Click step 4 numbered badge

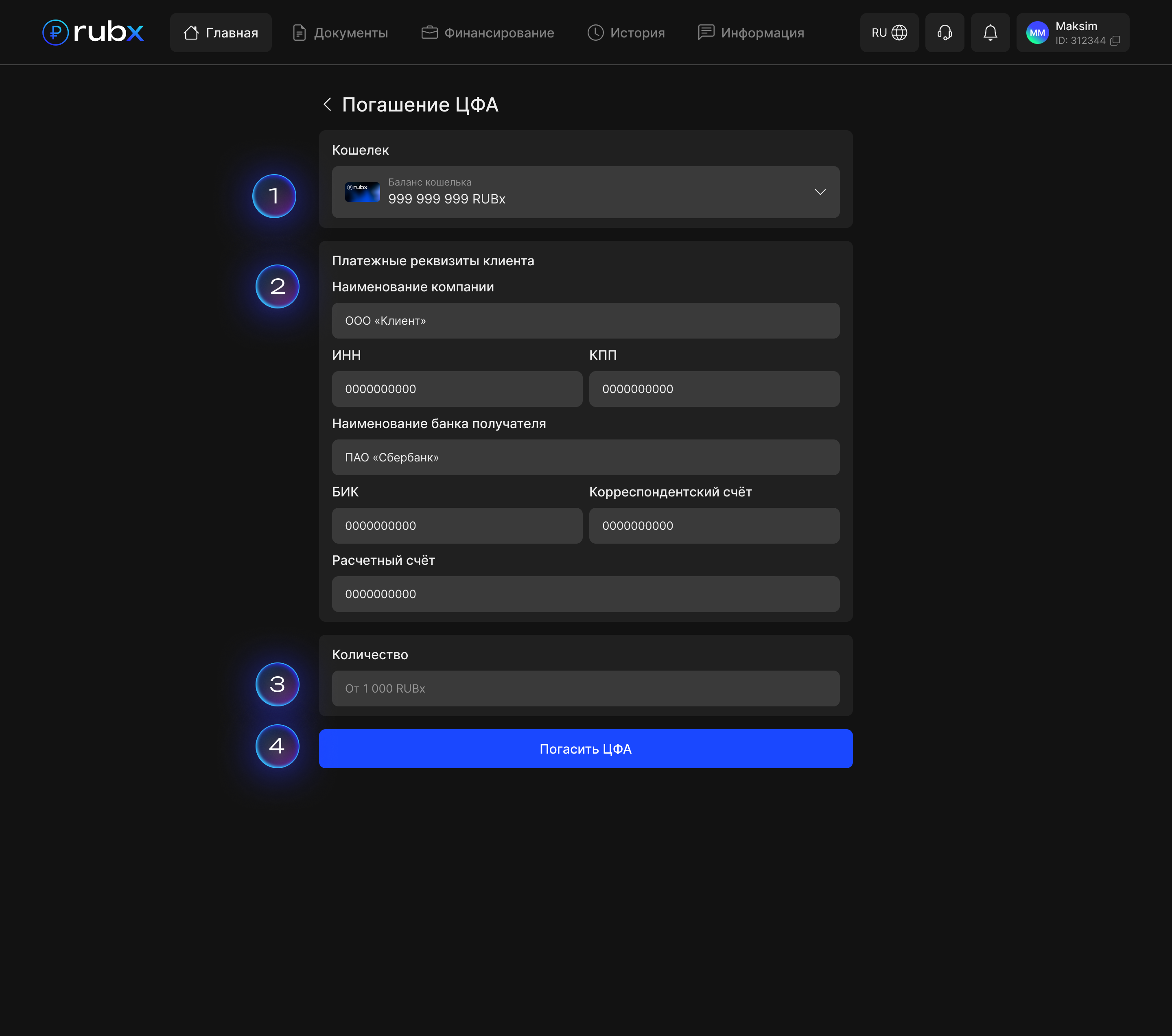pos(277,746)
